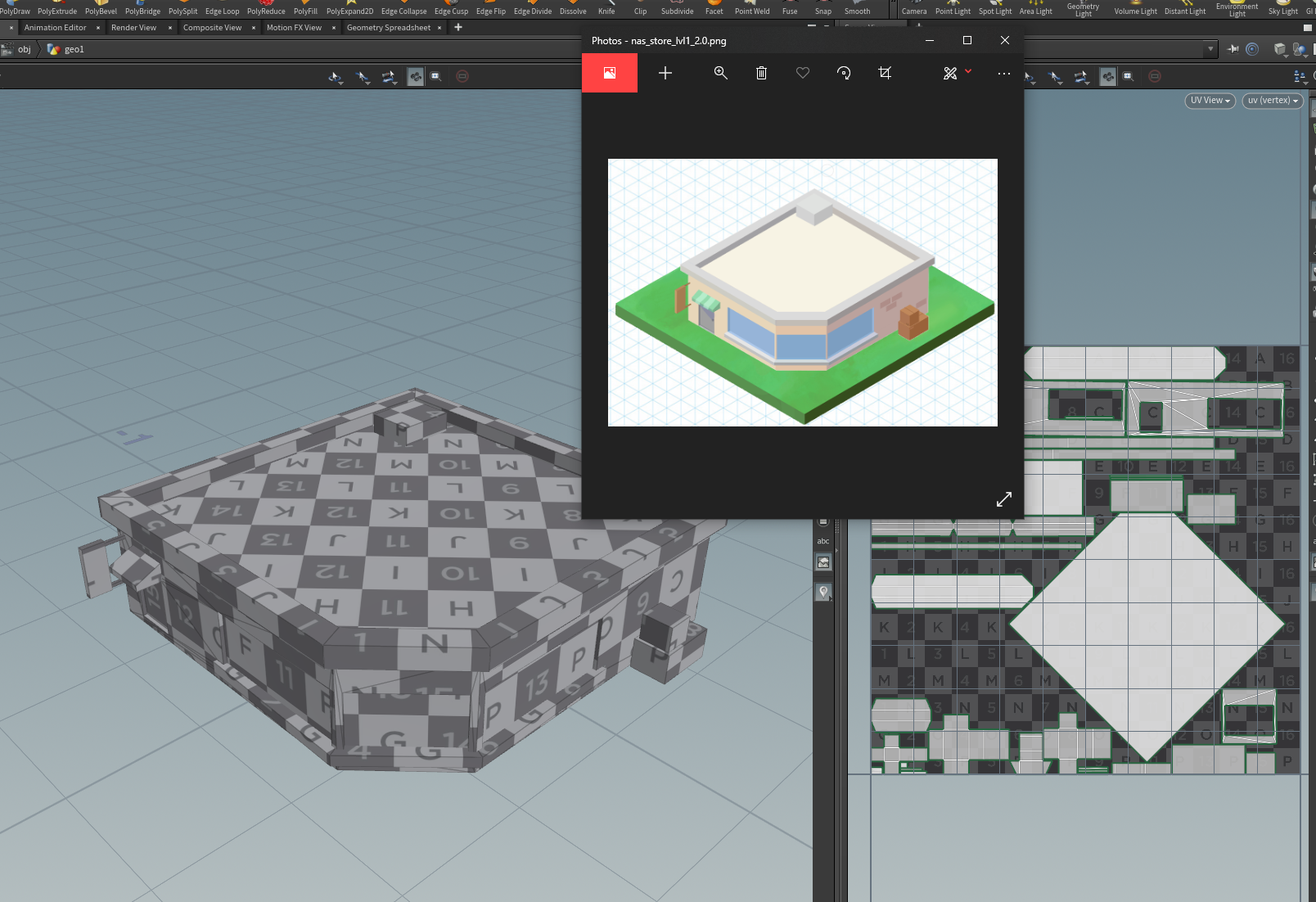The image size is (1316, 902).
Task: Select the PolySplit shelf tool
Action: 183,8
